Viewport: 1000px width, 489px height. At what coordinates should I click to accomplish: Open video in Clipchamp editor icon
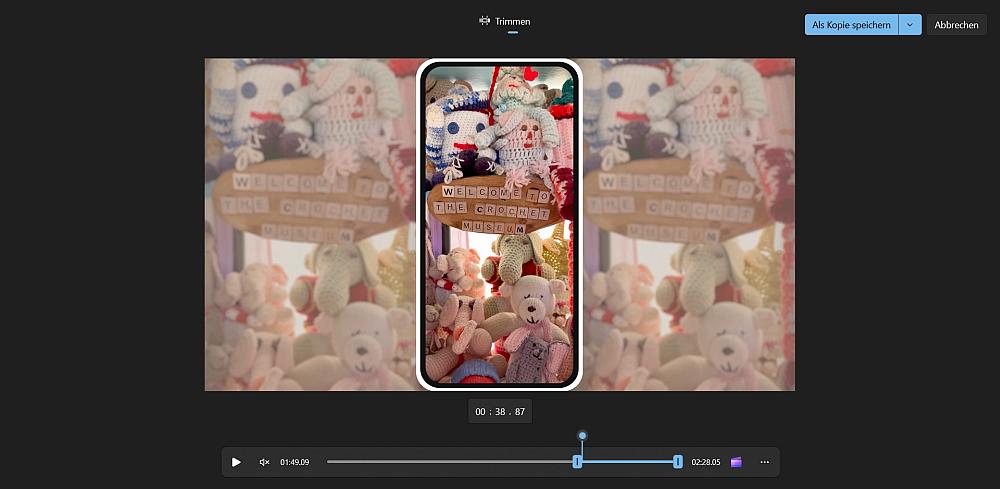[737, 462]
